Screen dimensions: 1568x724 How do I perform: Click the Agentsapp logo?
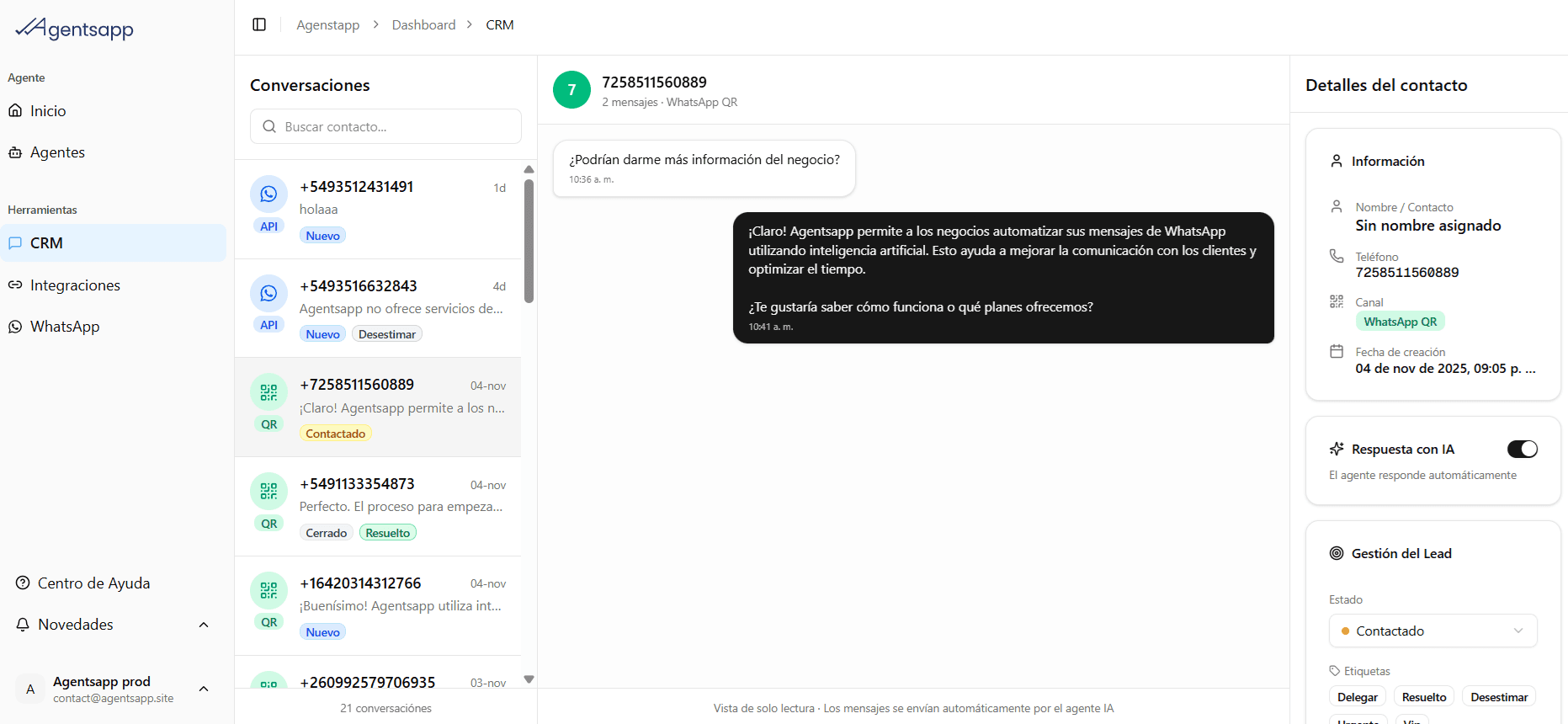[x=74, y=29]
